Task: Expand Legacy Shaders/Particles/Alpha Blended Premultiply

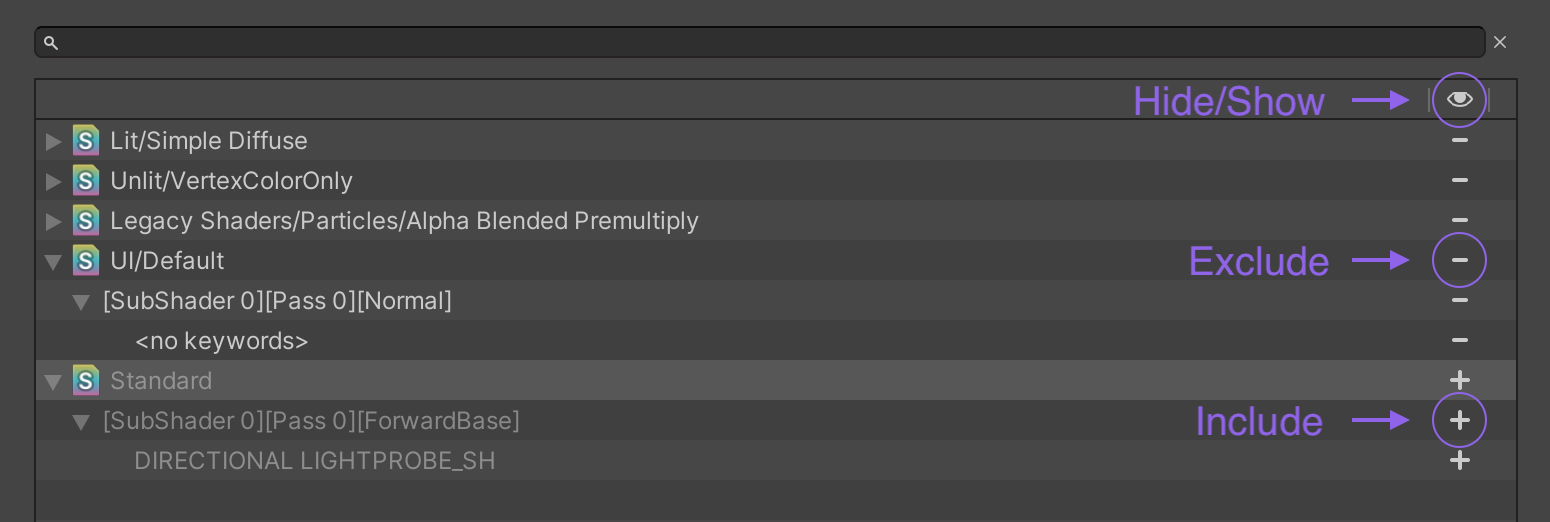Action: pos(53,221)
